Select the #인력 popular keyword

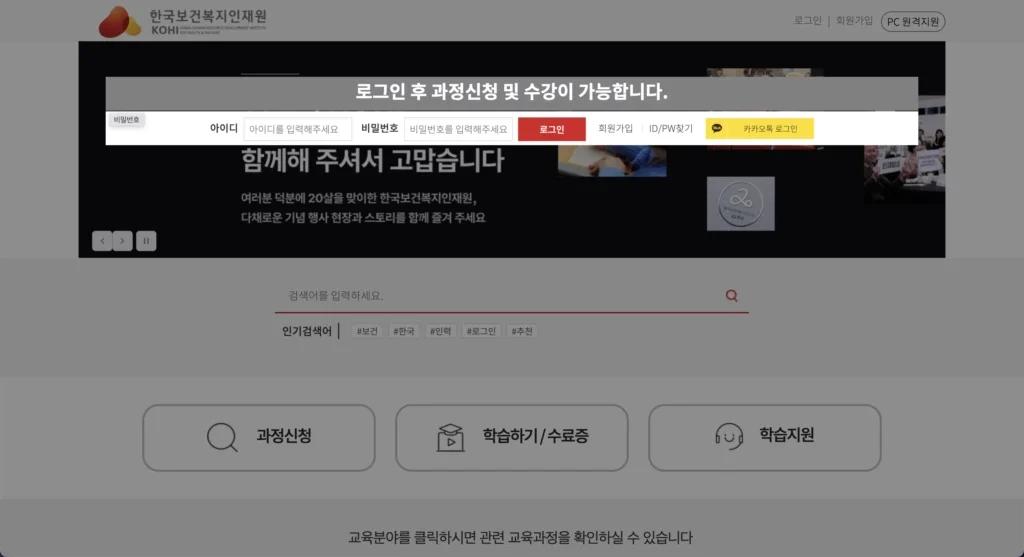point(440,331)
